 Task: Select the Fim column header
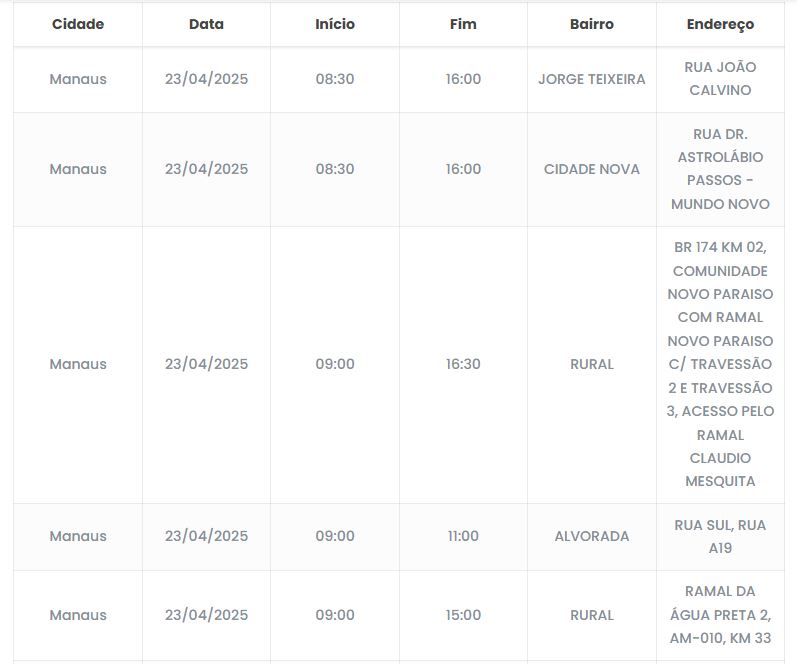click(463, 24)
